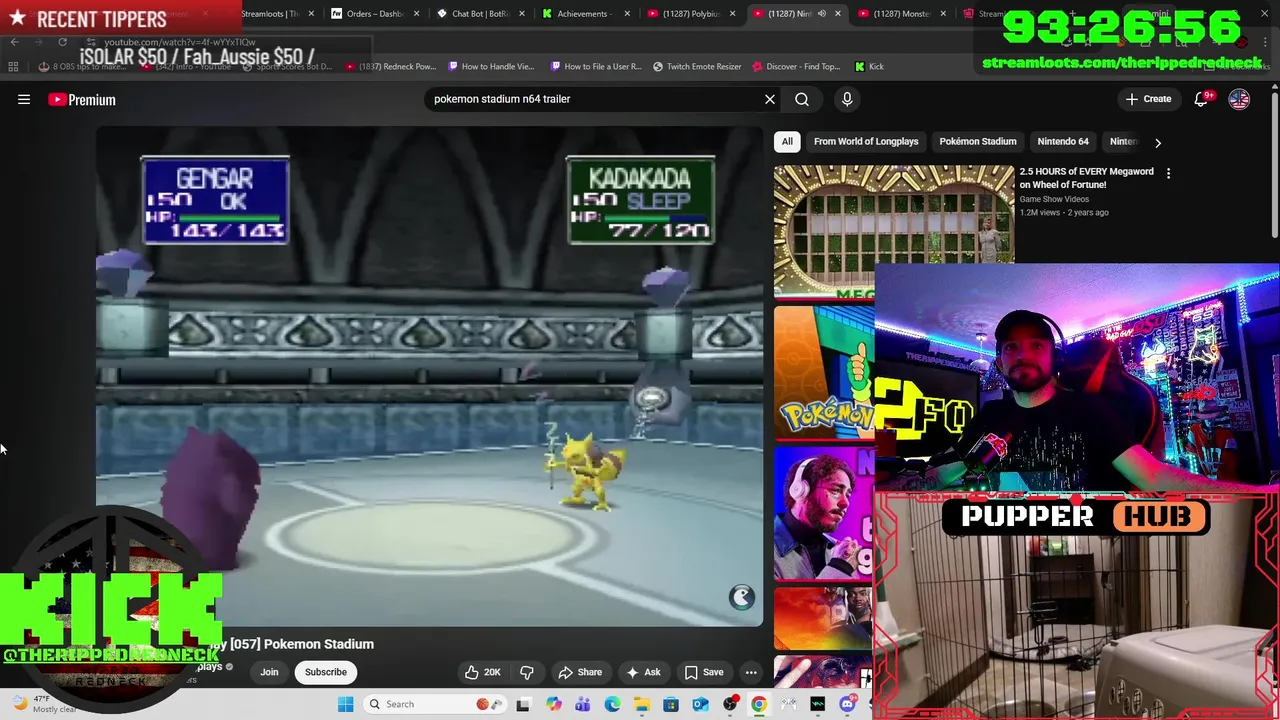This screenshot has width=1280, height=720.
Task: Open OBS Studio from the taskbar
Action: (730, 704)
